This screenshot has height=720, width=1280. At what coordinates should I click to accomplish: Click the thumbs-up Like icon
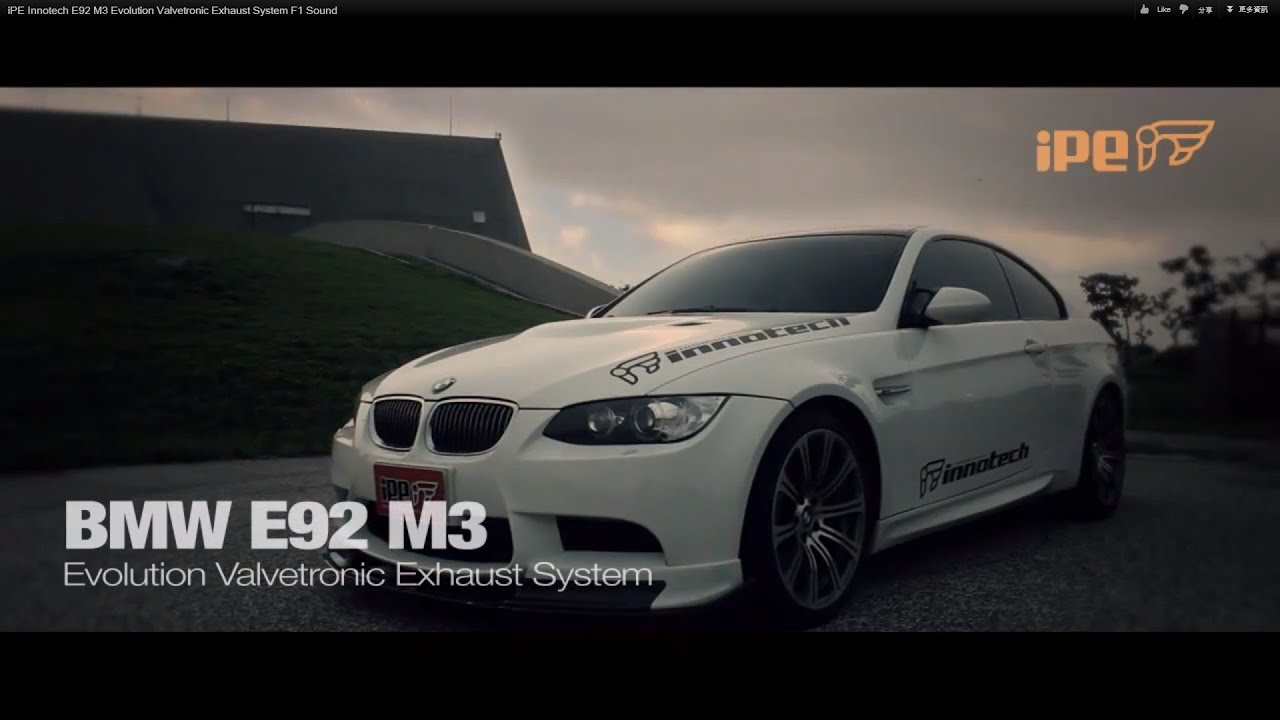tap(1144, 9)
